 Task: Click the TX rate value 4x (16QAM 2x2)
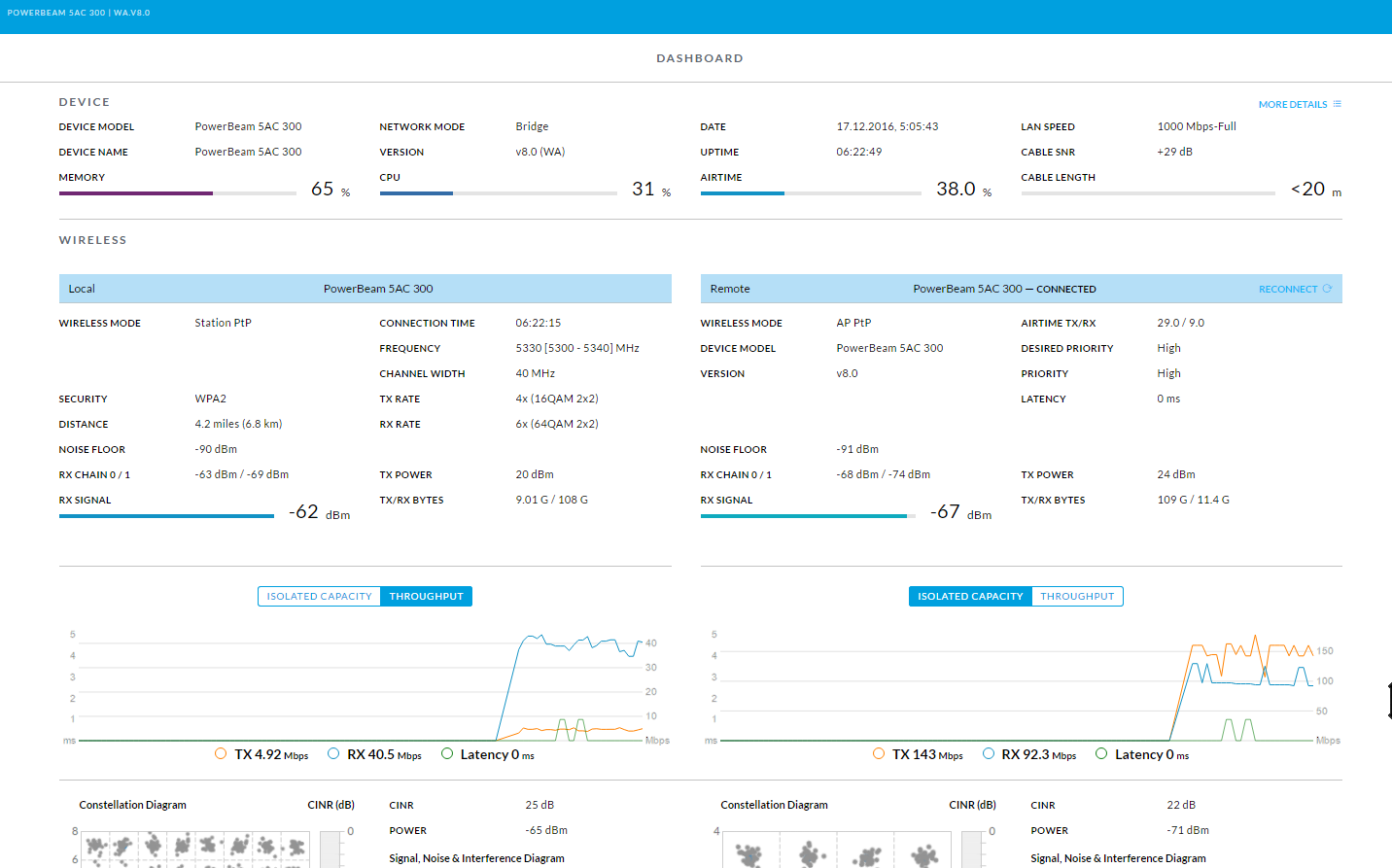(557, 399)
